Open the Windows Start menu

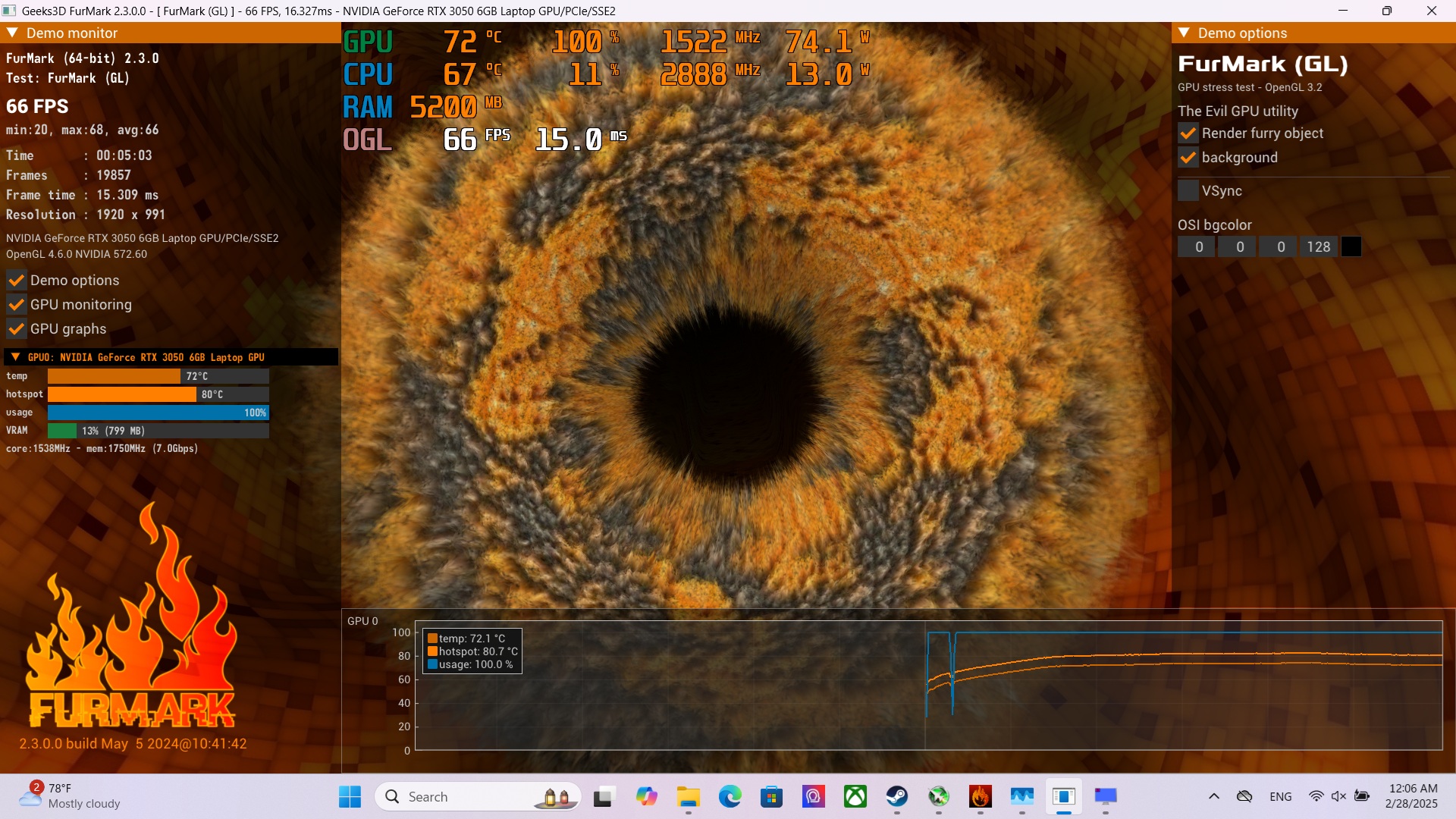(x=350, y=797)
